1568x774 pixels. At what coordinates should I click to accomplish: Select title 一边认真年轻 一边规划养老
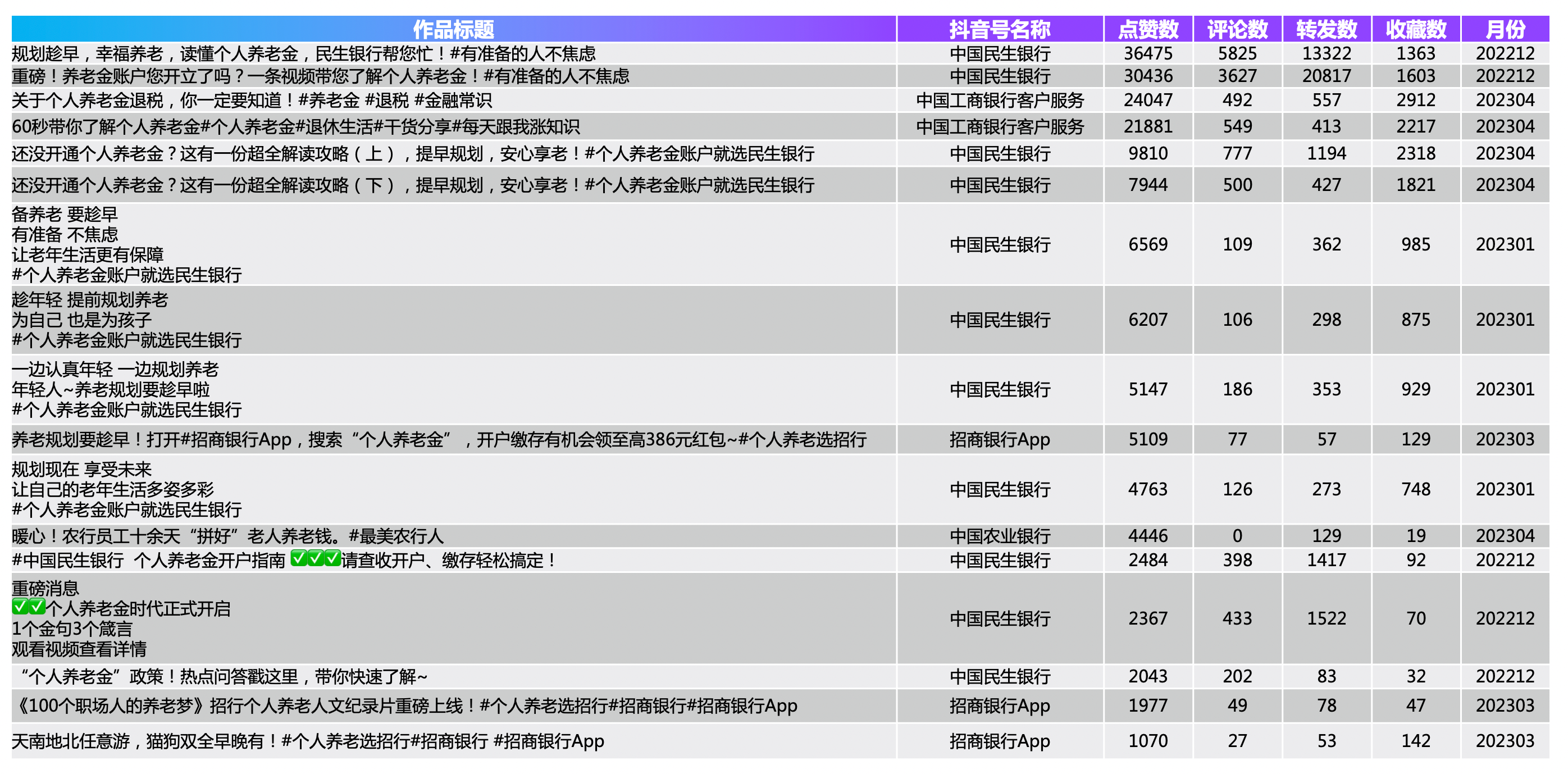[x=126, y=389]
